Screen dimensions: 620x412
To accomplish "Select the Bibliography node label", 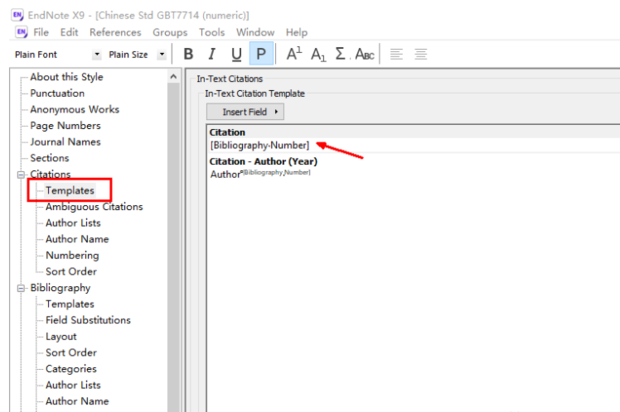I will pos(60,288).
